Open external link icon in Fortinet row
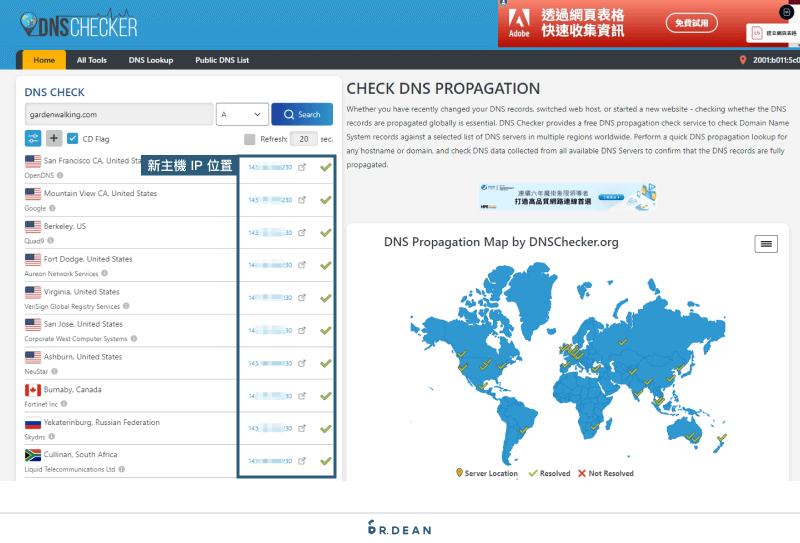The width and height of the screenshot is (800, 543). coord(302,396)
